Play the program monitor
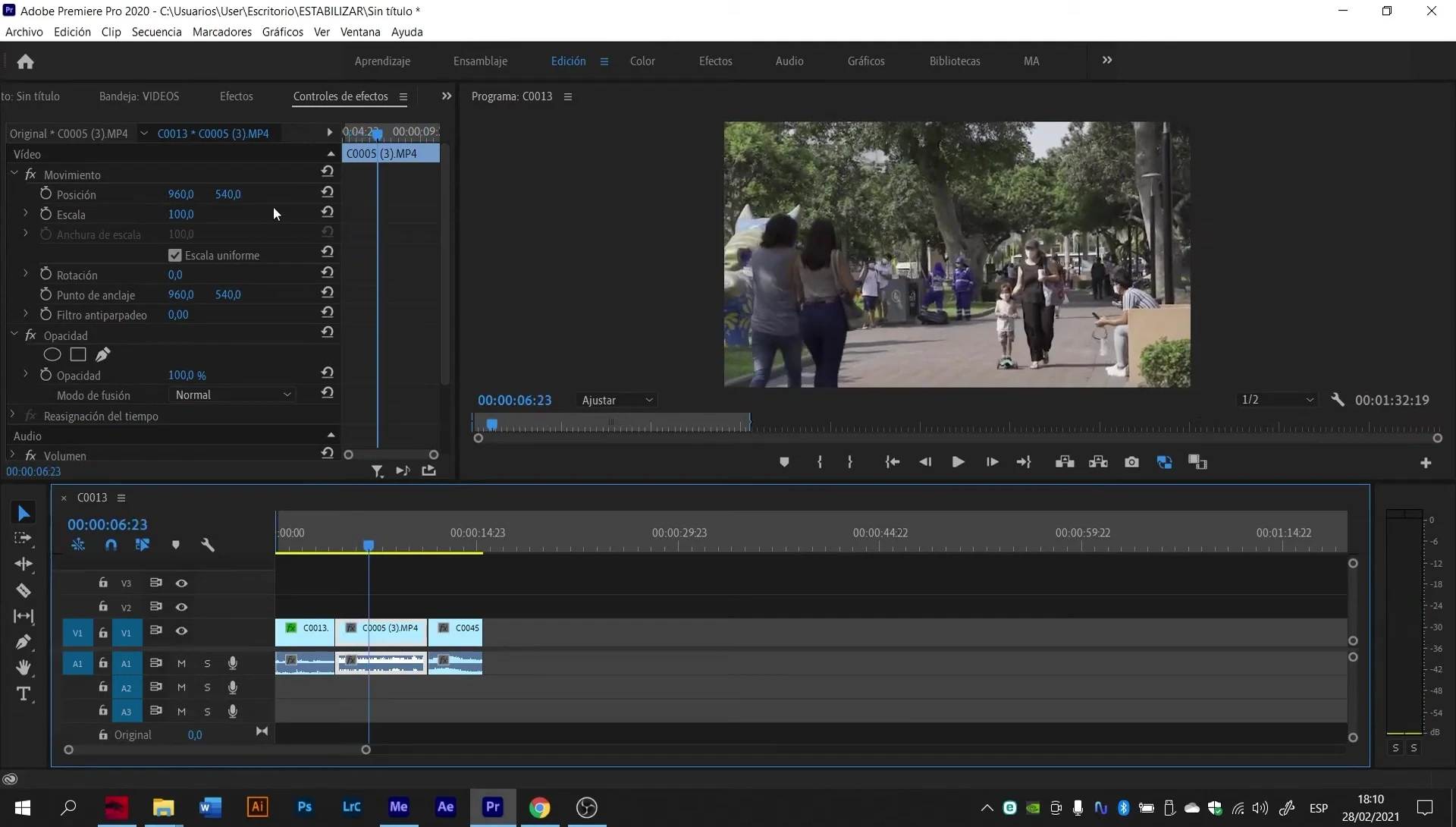This screenshot has width=1456, height=827. [958, 462]
